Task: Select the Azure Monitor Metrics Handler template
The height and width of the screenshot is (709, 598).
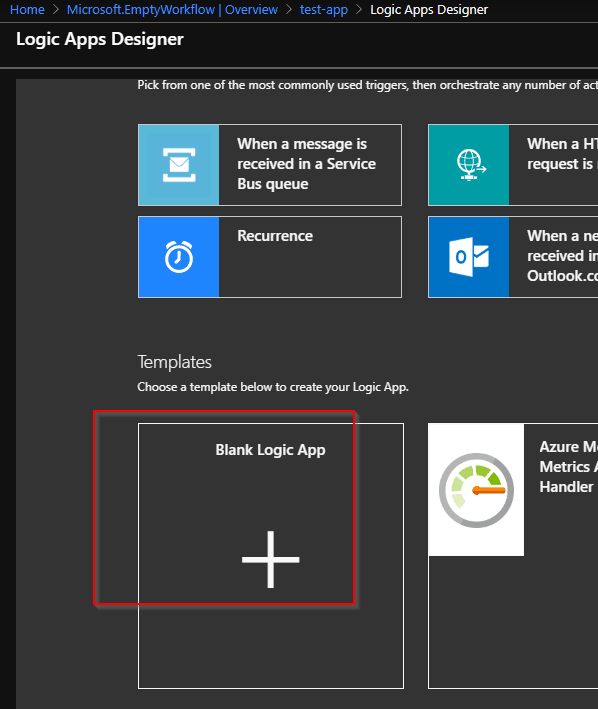Action: pos(513,556)
